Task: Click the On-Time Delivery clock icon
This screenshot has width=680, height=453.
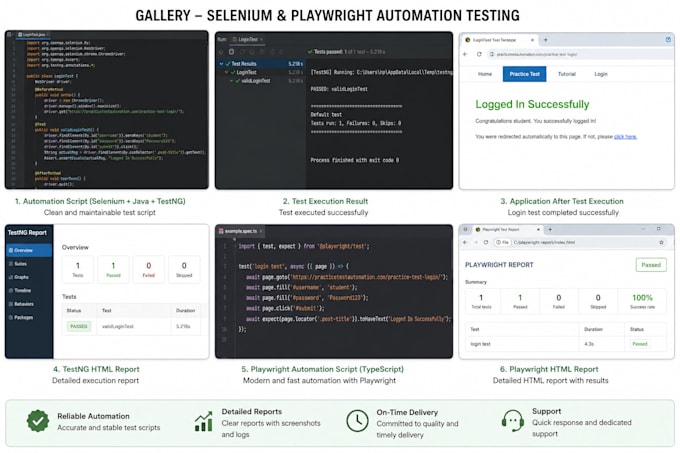Action: [x=357, y=420]
